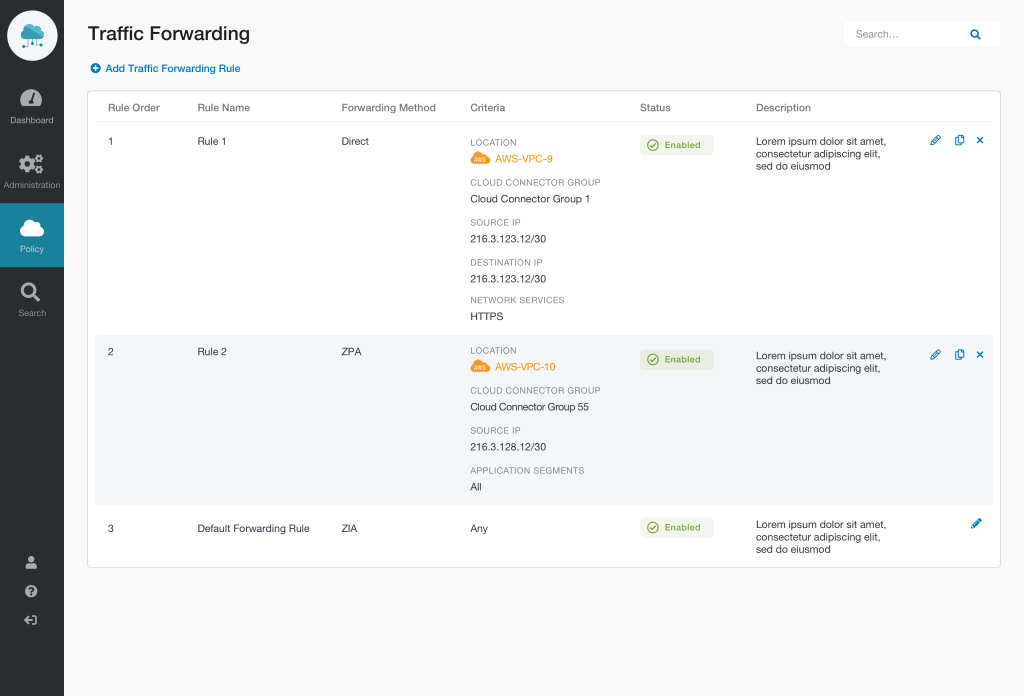Image resolution: width=1024 pixels, height=696 pixels.
Task: Open help via the question mark icon
Action: point(31,591)
